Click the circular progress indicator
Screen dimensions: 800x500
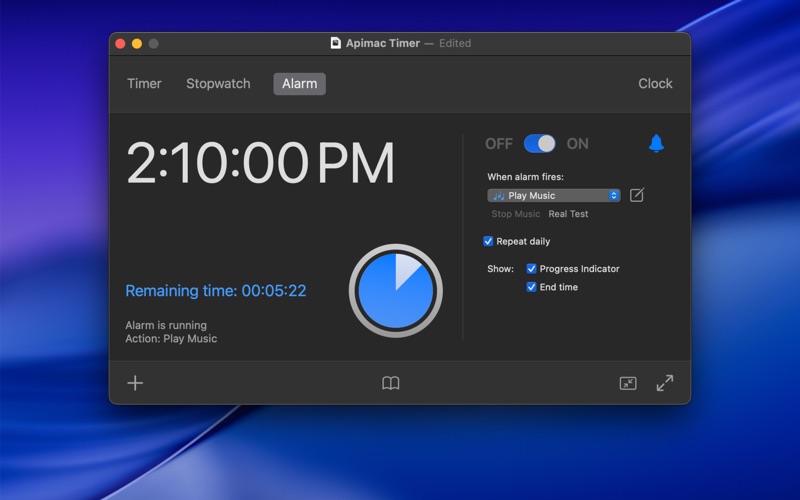tap(395, 291)
